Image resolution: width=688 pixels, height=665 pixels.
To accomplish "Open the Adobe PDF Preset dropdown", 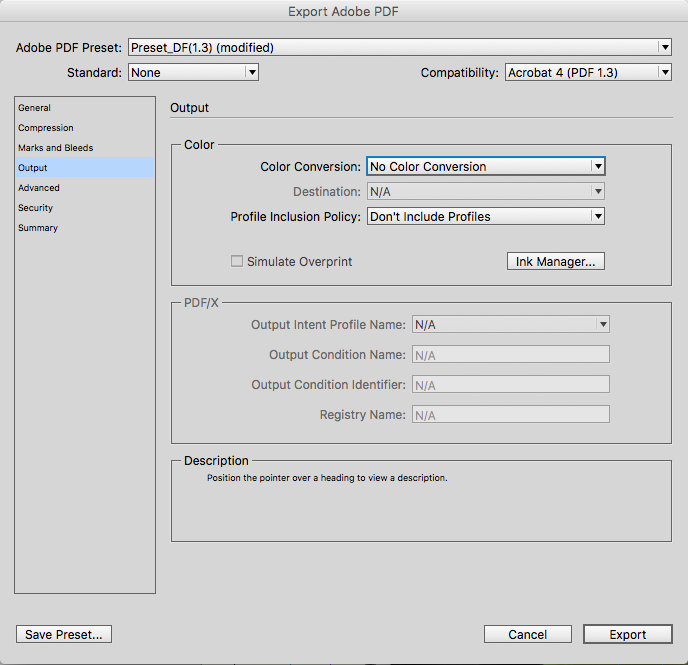I will (400, 47).
